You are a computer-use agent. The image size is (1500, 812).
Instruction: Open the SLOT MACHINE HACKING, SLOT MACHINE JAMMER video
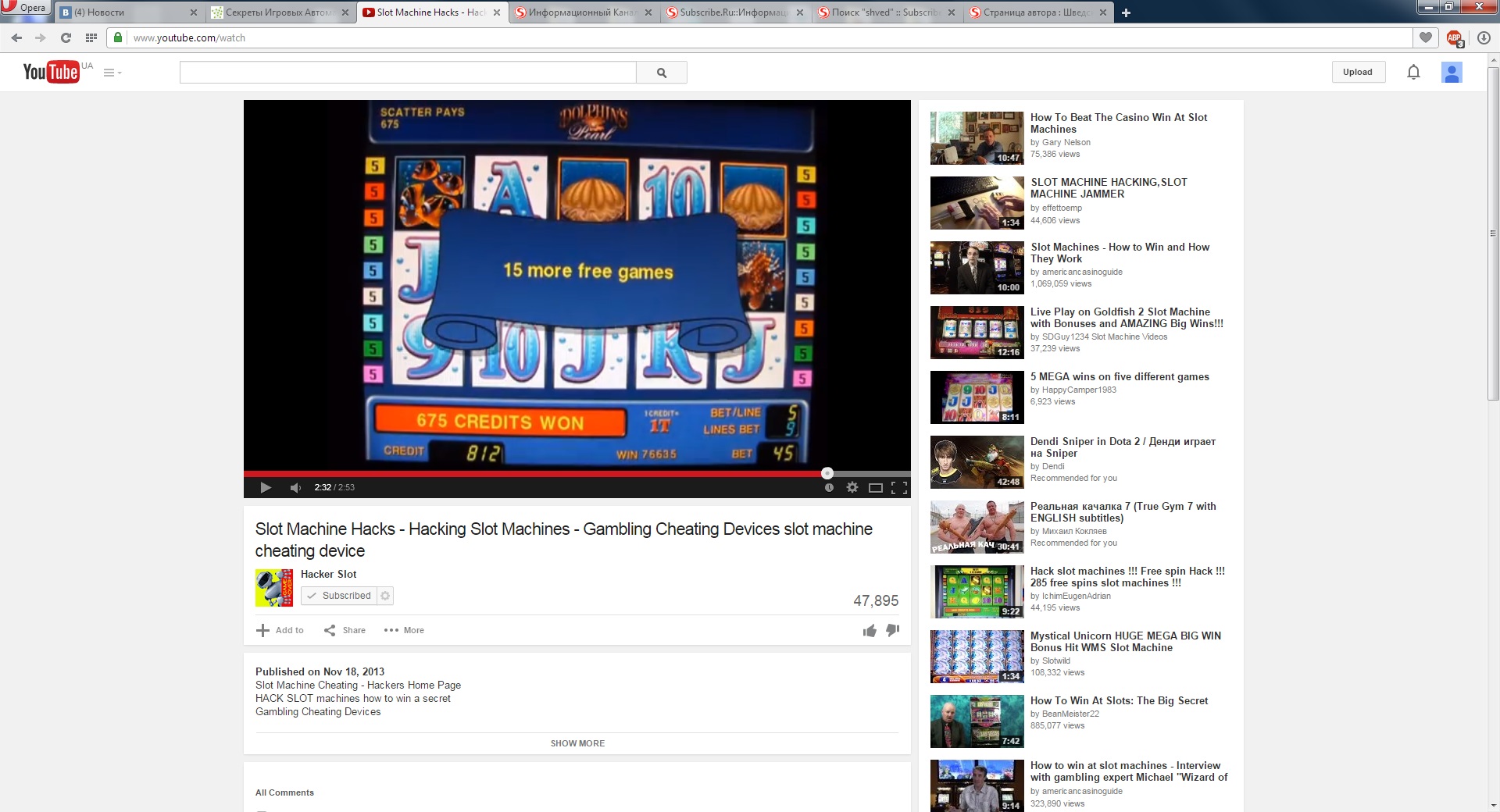point(1109,188)
